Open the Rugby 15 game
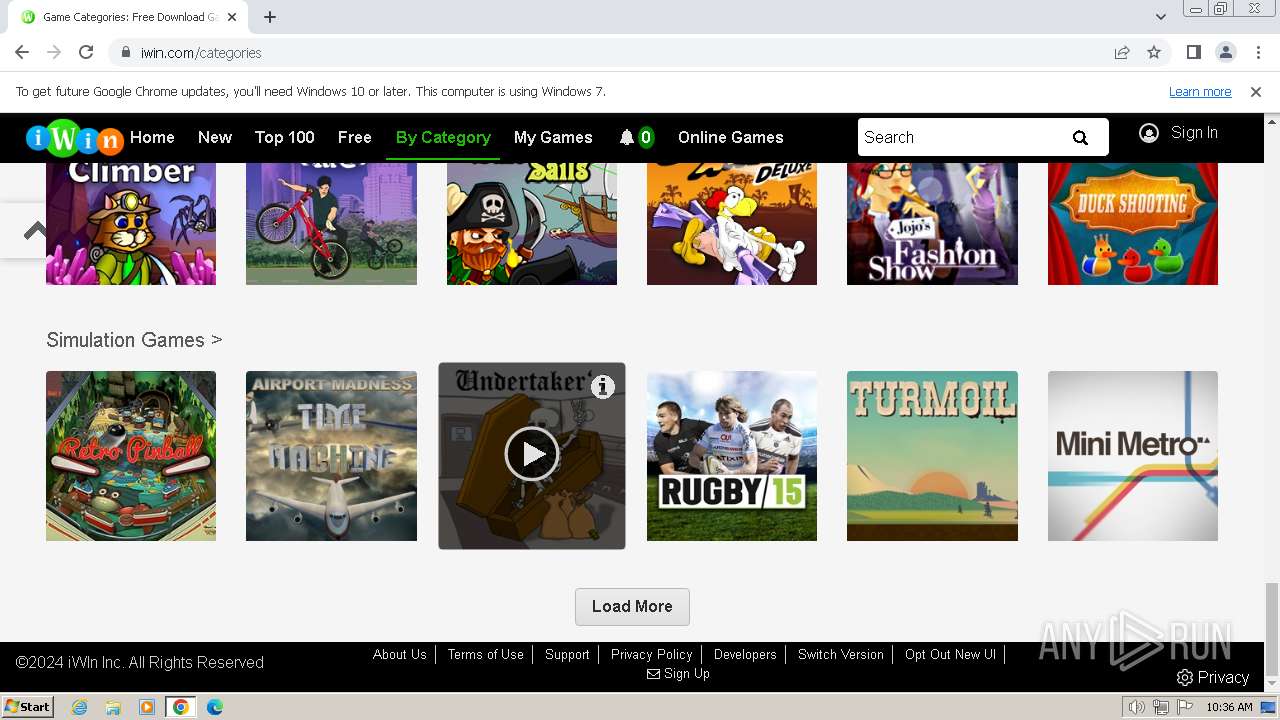The height and width of the screenshot is (720, 1280). [x=732, y=456]
